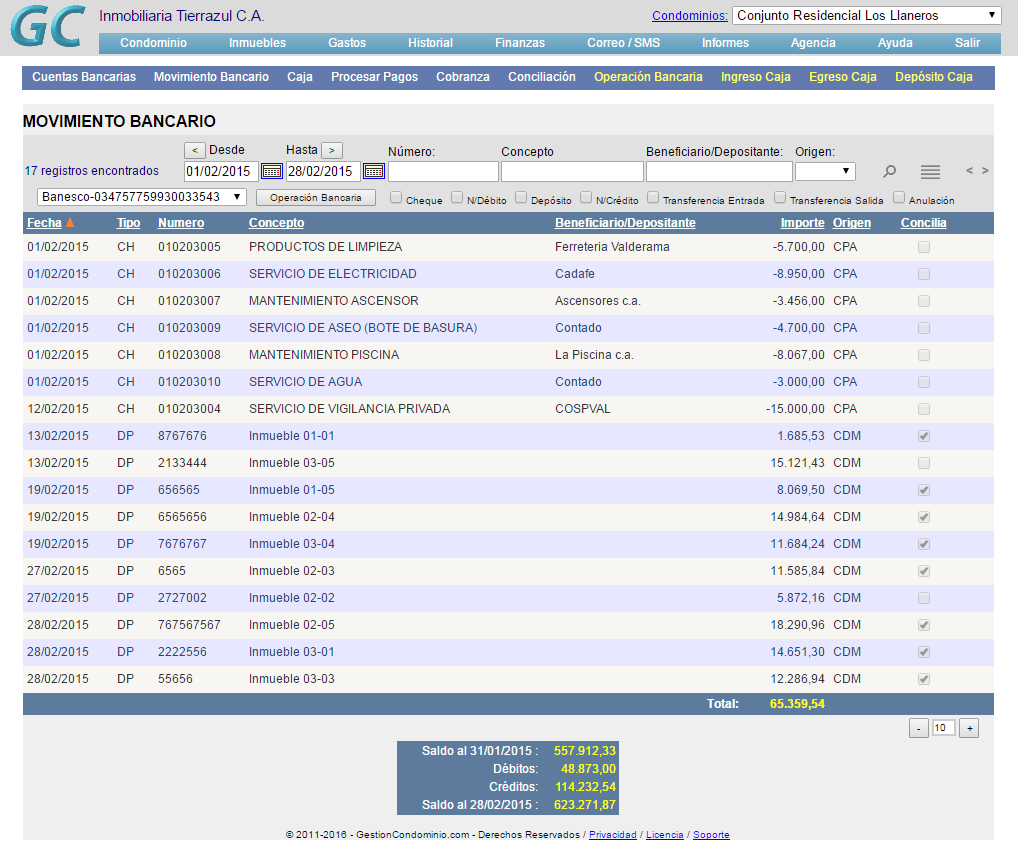The height and width of the screenshot is (858, 1018).
Task: Open the Origen dropdown
Action: point(825,171)
